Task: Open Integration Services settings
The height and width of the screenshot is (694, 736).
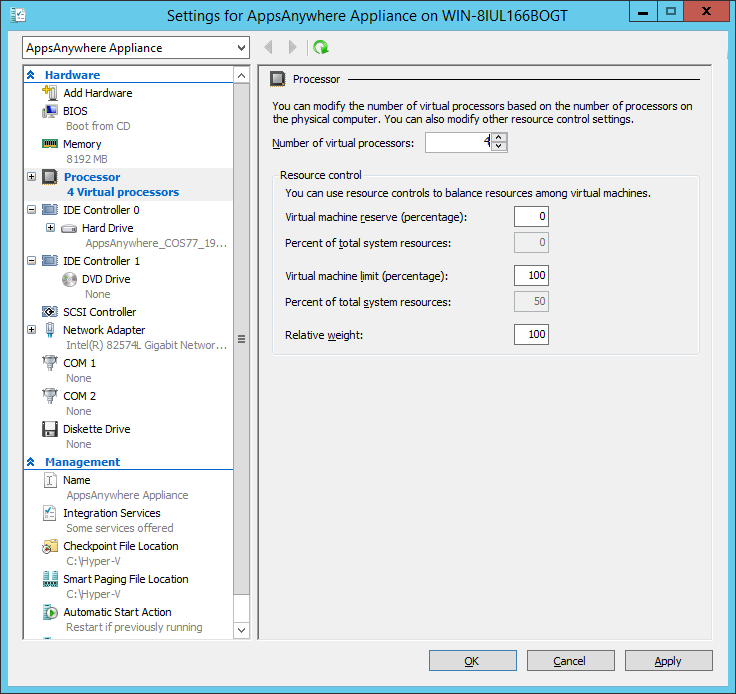Action: click(x=111, y=513)
